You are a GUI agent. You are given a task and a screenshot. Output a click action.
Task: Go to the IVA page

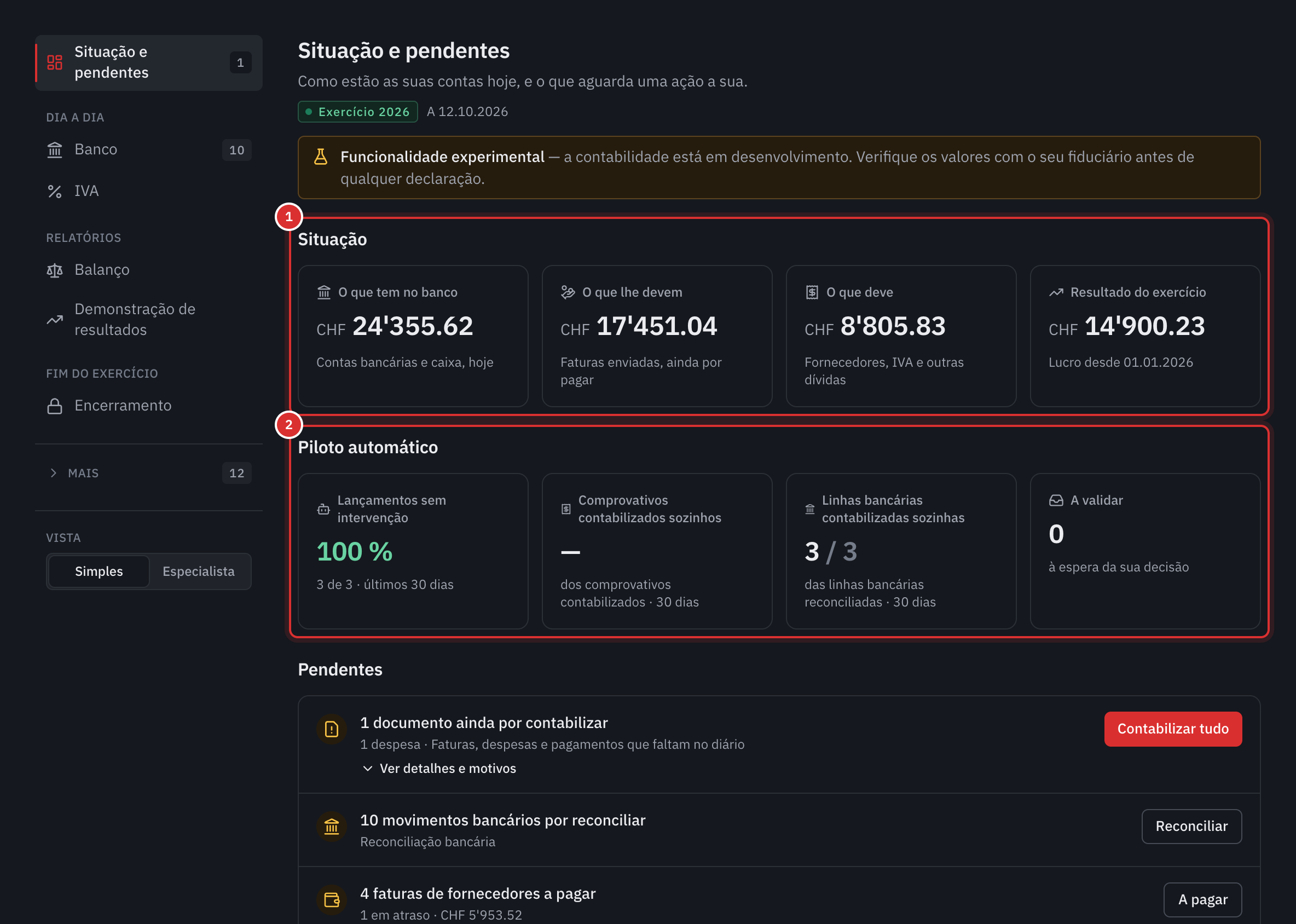tap(148, 191)
